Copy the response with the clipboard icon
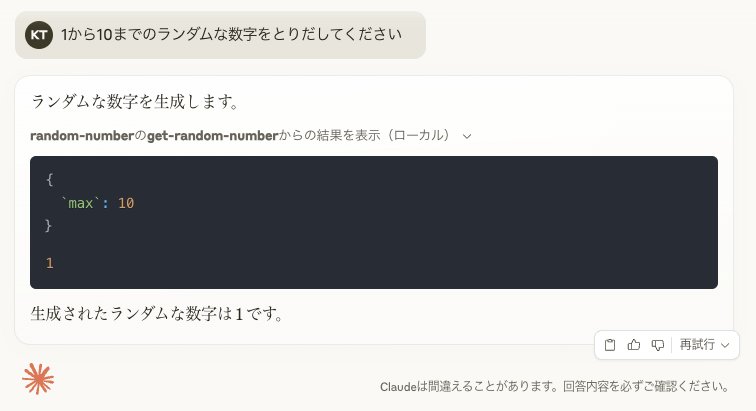 pyautogui.click(x=609, y=345)
